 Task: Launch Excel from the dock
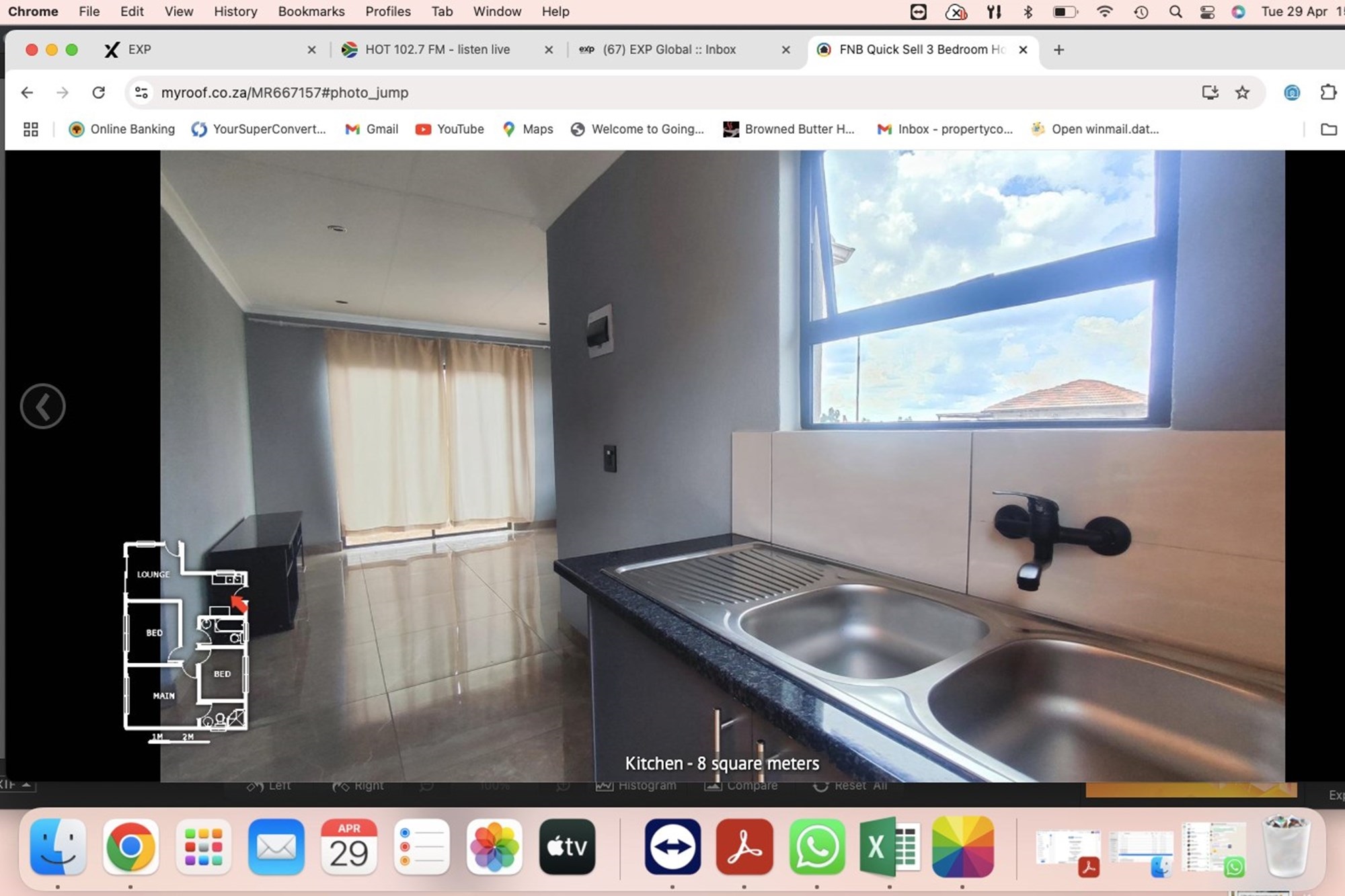889,847
